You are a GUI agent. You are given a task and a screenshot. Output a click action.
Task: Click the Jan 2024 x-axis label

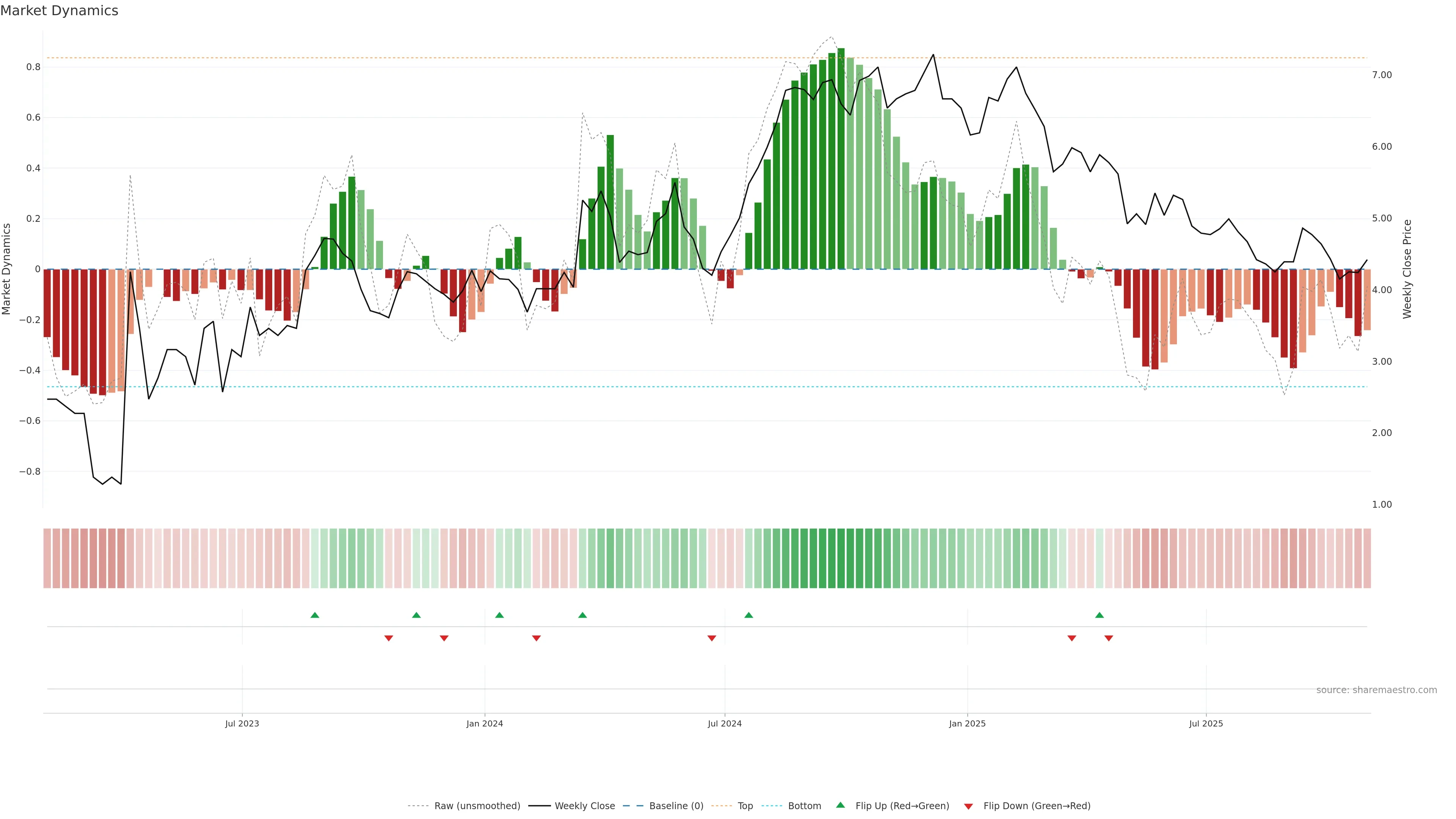click(x=485, y=723)
